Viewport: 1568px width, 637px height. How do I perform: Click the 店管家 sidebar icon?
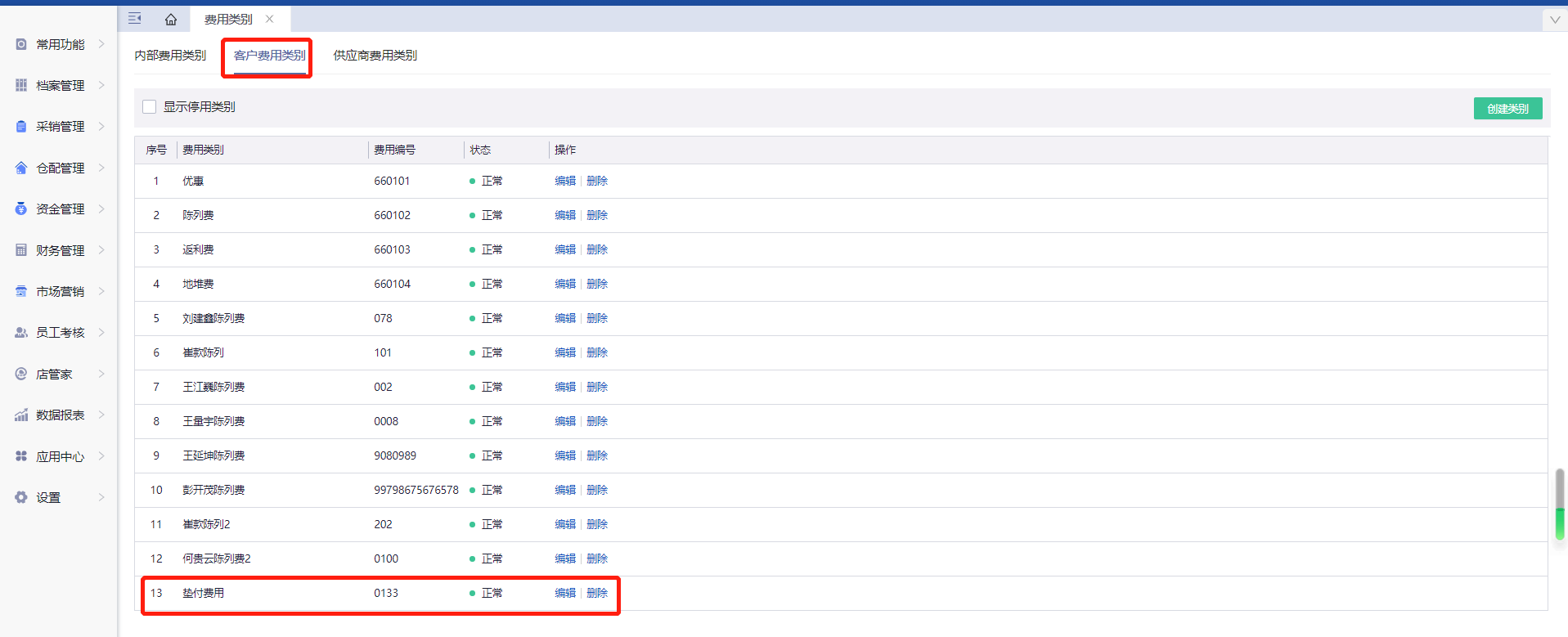[21, 374]
